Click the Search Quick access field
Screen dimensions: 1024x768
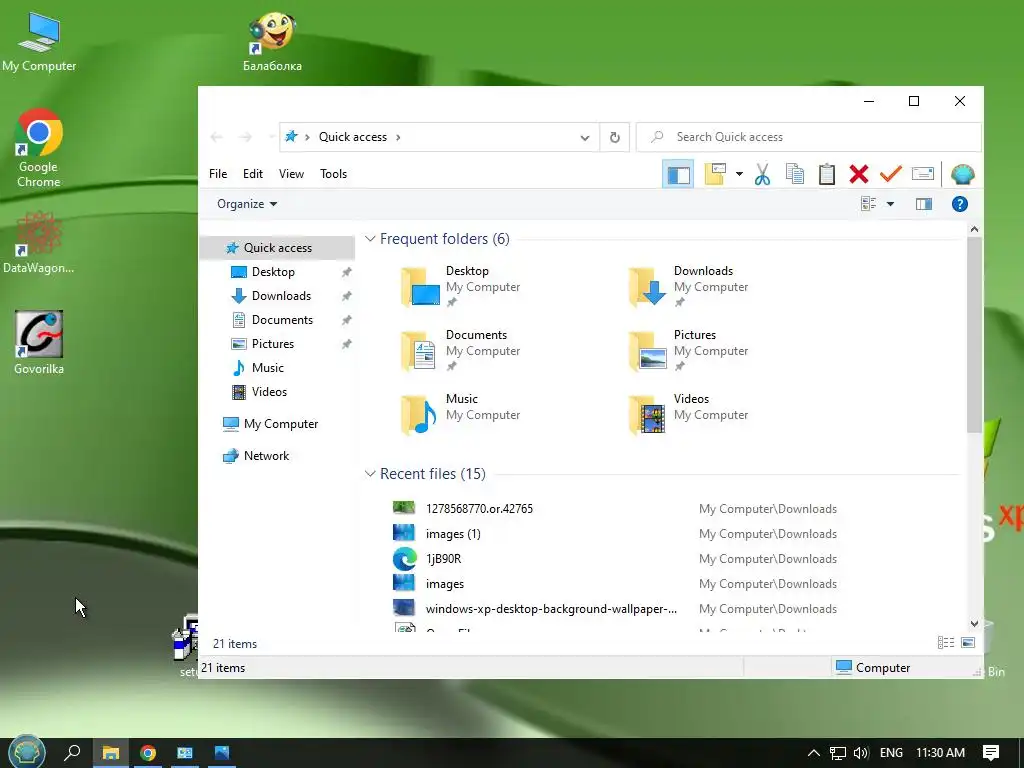pyautogui.click(x=808, y=137)
